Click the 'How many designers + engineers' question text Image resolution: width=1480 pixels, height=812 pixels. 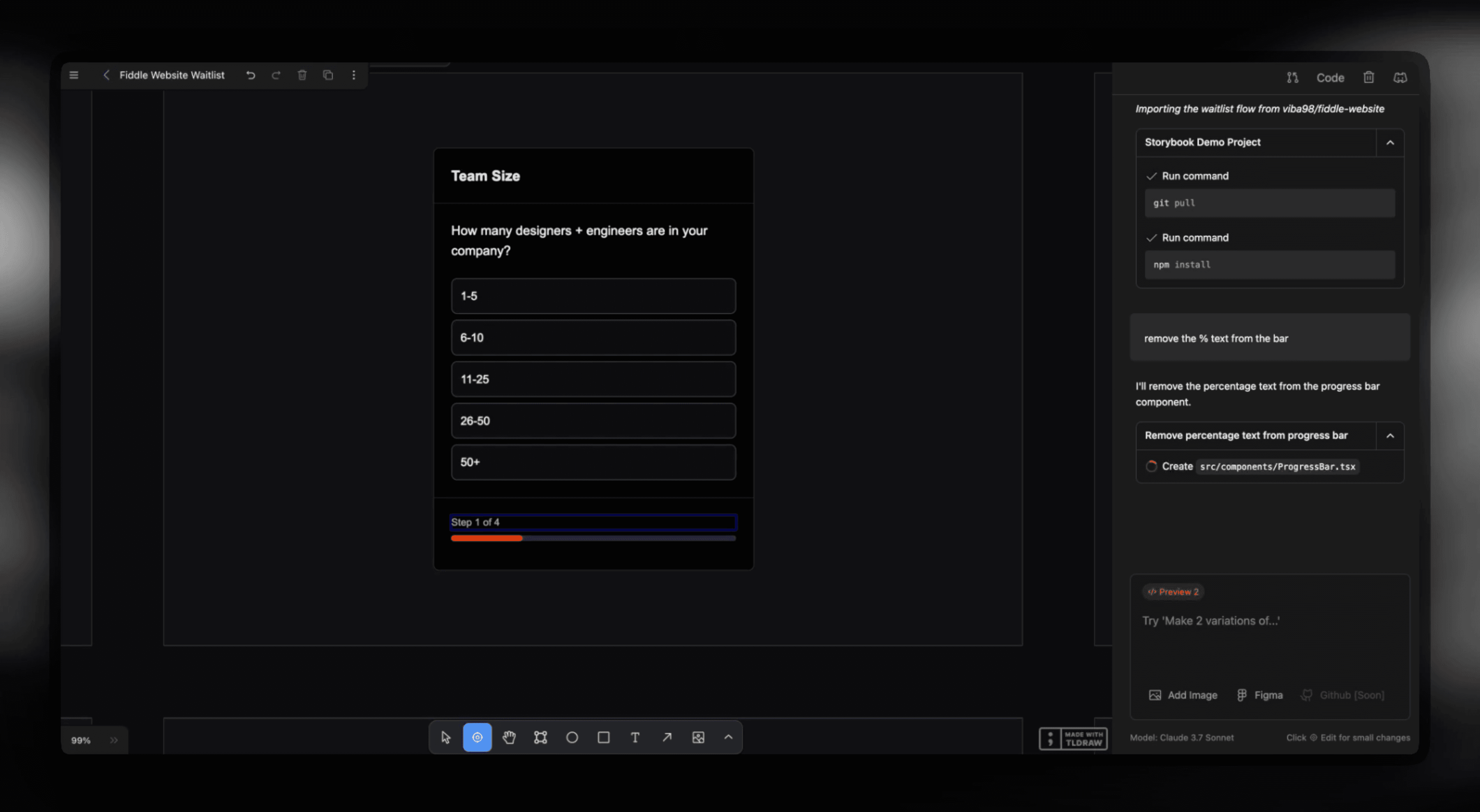(579, 241)
